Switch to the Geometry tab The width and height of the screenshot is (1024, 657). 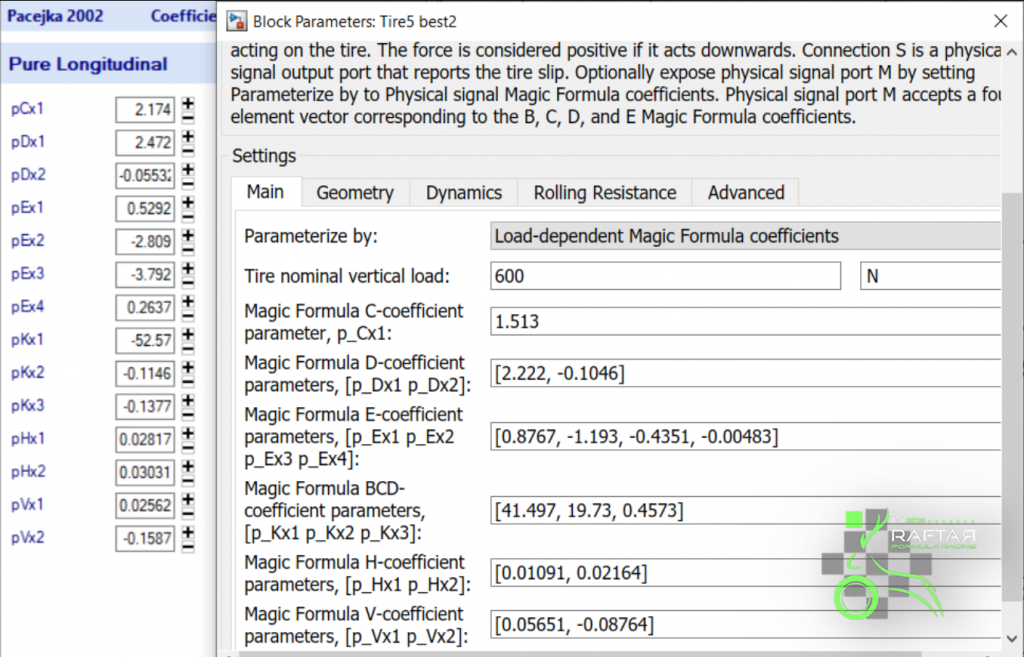tap(355, 193)
